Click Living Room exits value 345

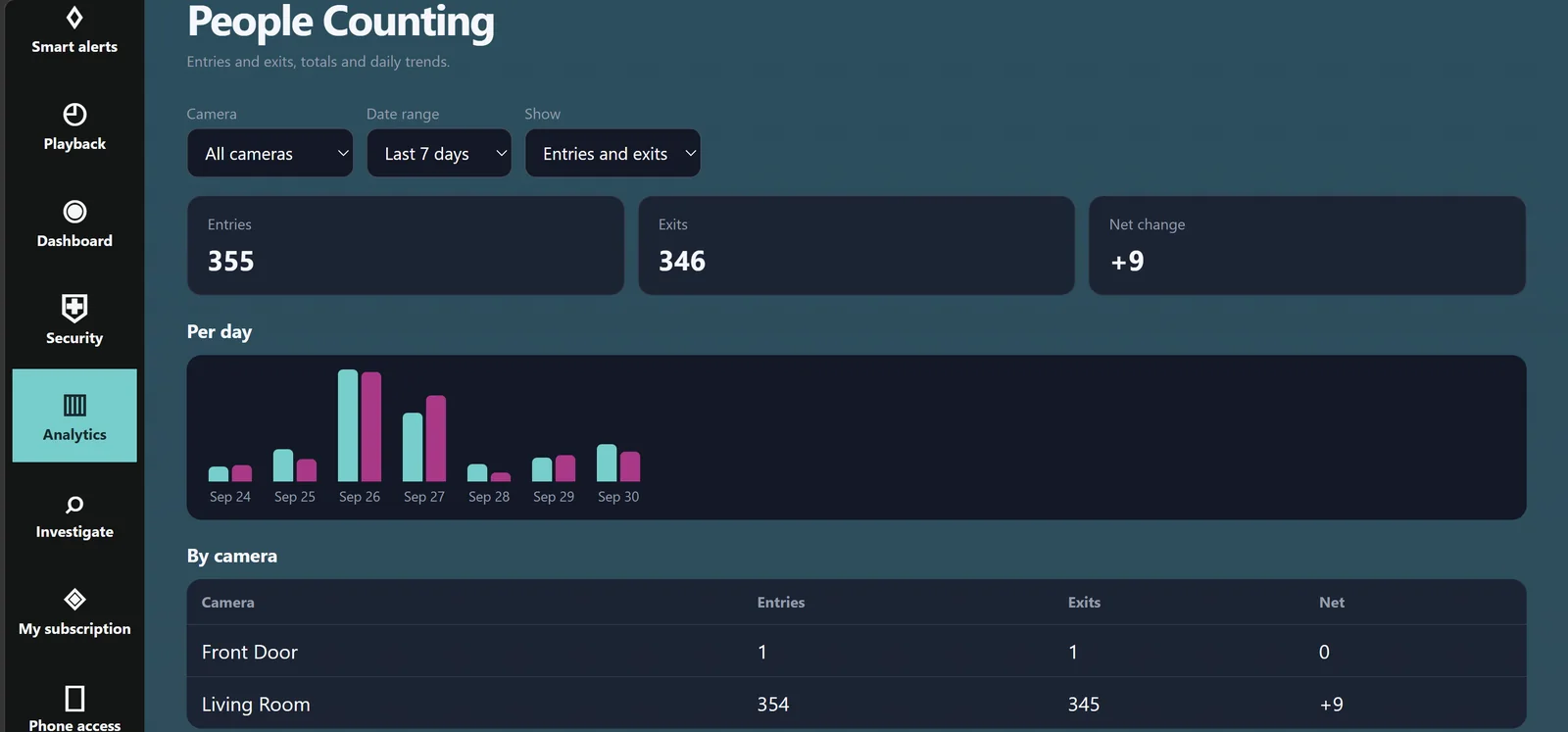(x=1084, y=705)
